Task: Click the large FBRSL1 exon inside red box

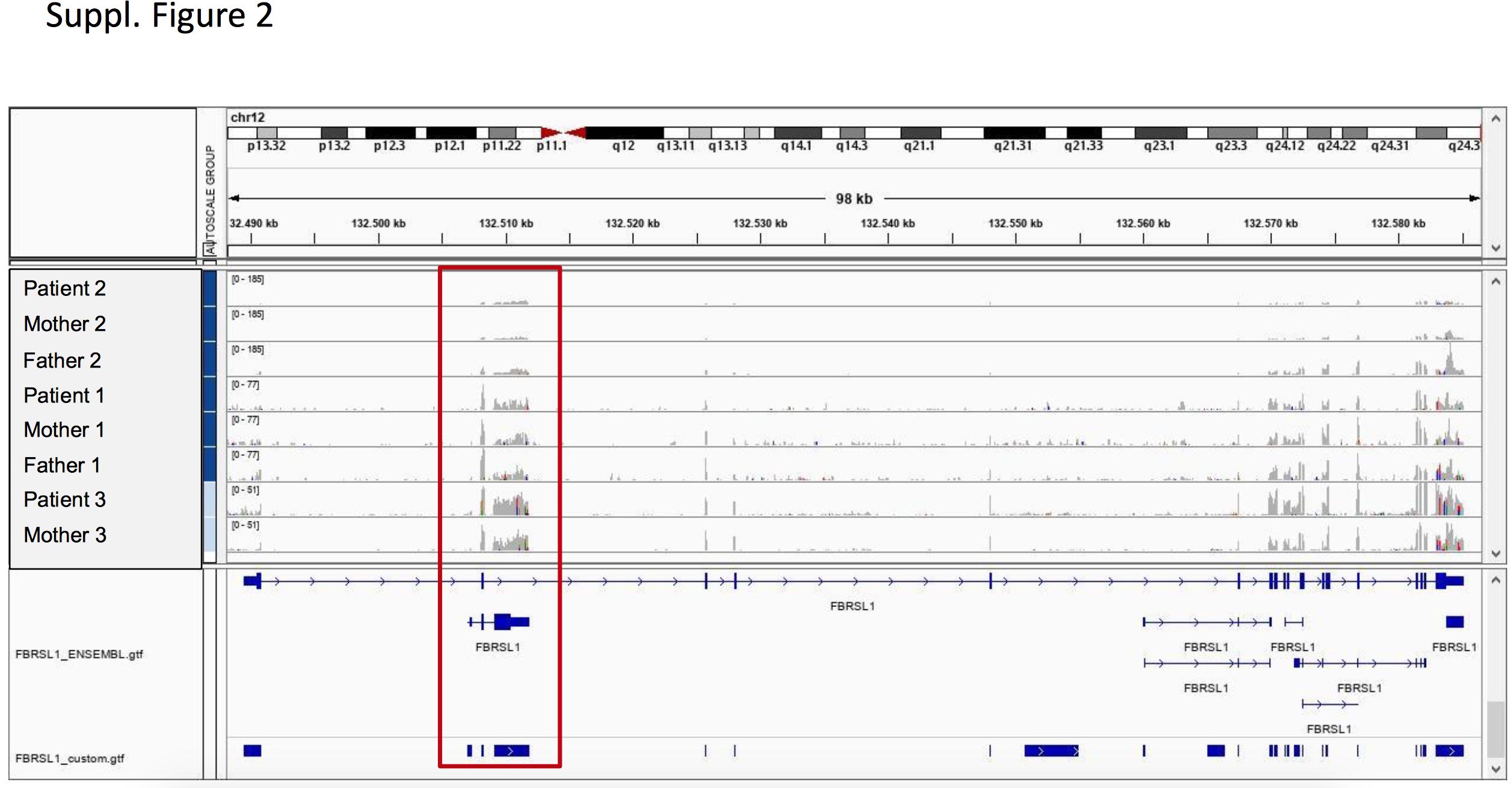Action: (503, 621)
